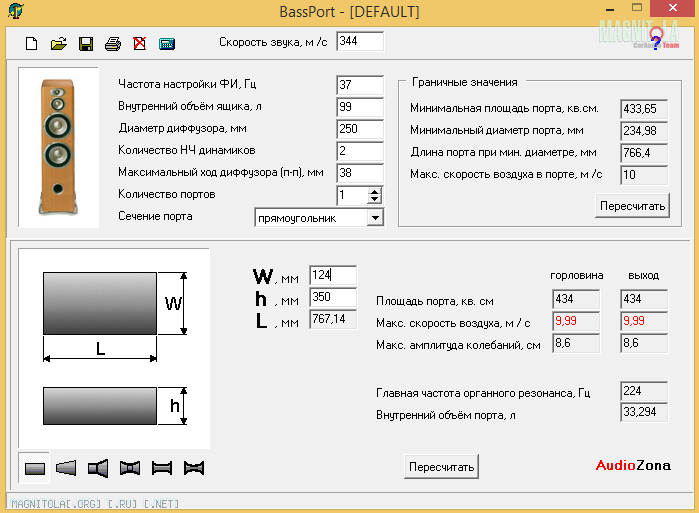Click the Скорость звука input field
The image size is (699, 513).
pos(360,41)
